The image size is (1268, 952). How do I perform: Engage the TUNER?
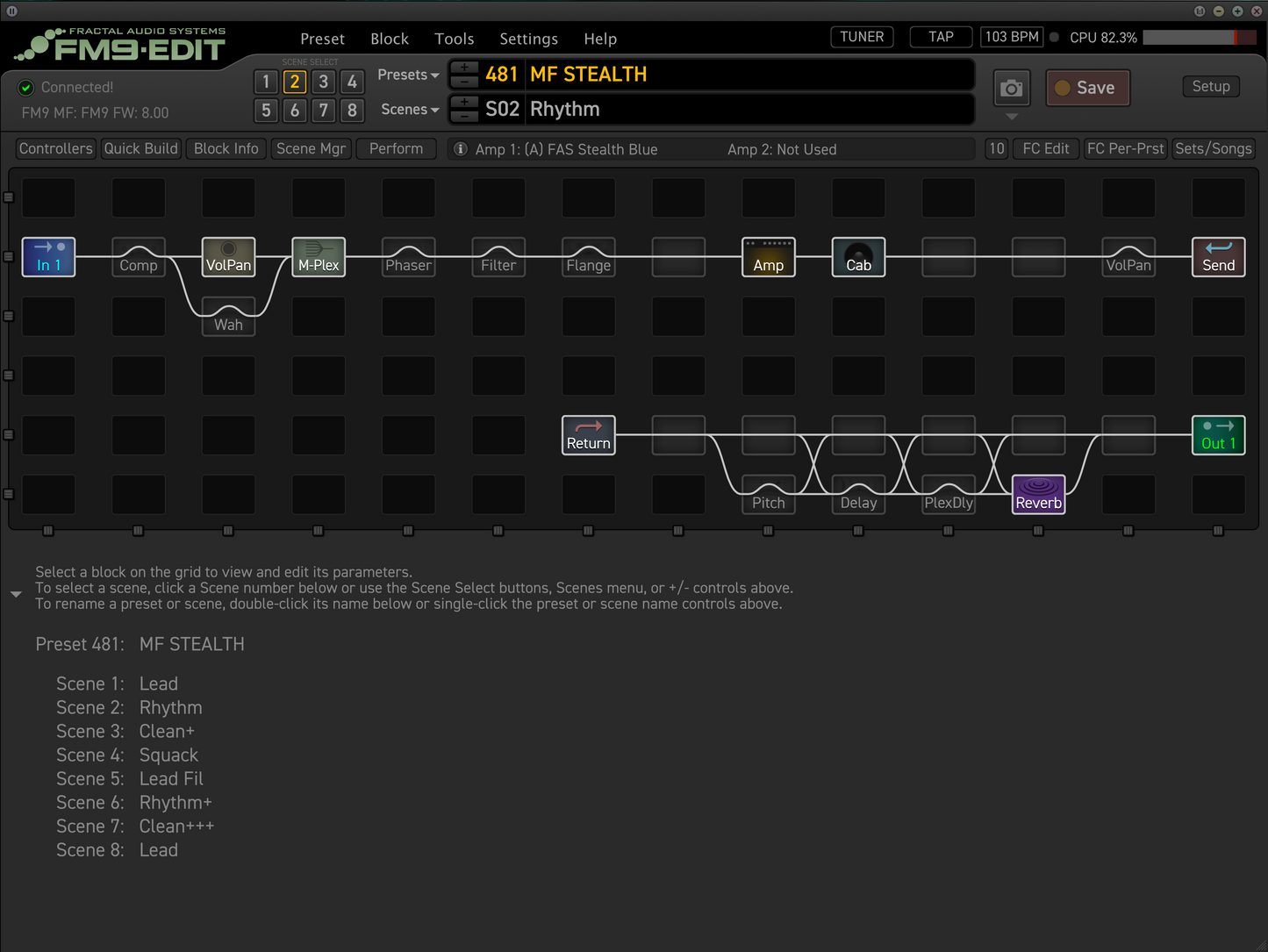pyautogui.click(x=861, y=36)
